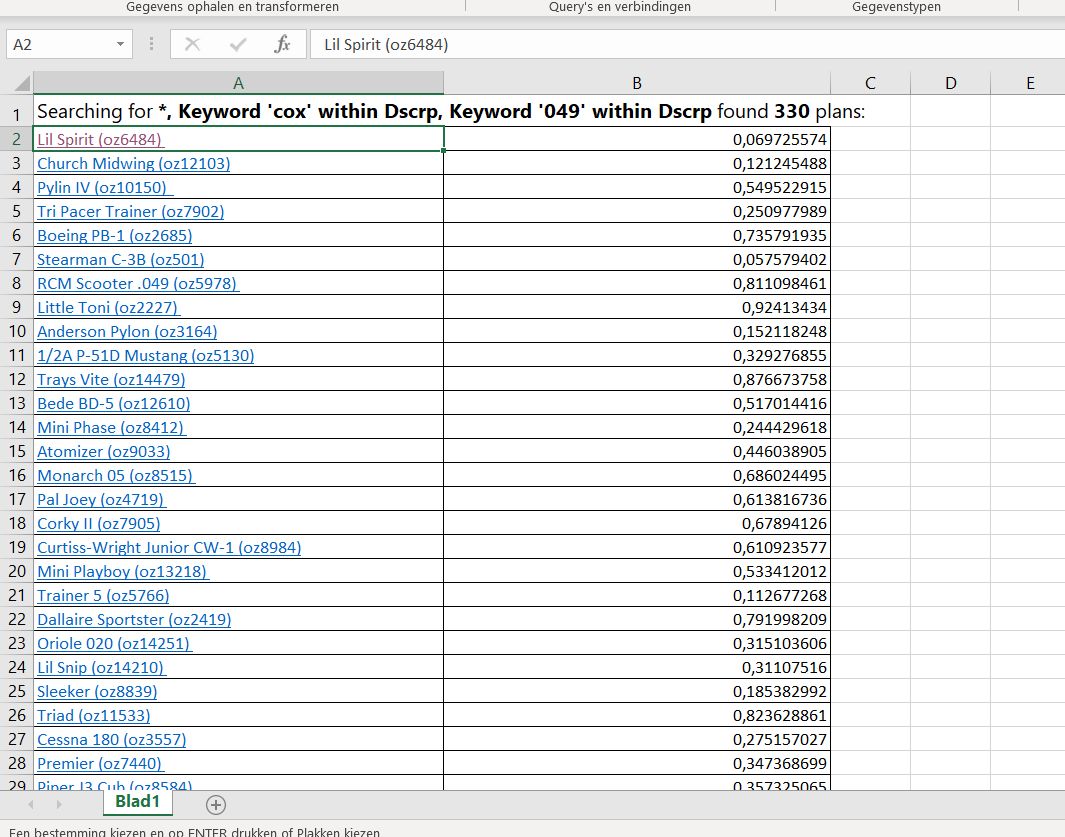This screenshot has width=1065, height=837.
Task: Open the Trays Vite (oz14479) link
Action: click(111, 380)
